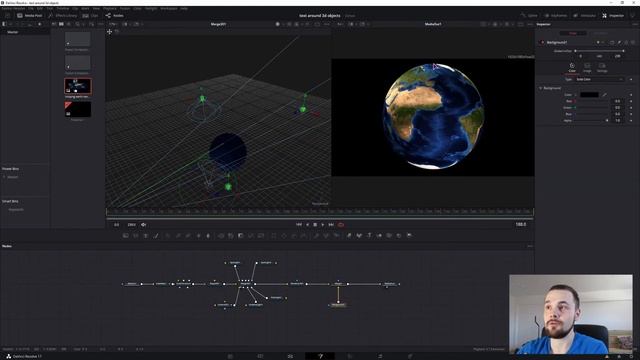Add a Merge 3D node from the toolbar
Screen dimensions: 640x360
(379, 236)
